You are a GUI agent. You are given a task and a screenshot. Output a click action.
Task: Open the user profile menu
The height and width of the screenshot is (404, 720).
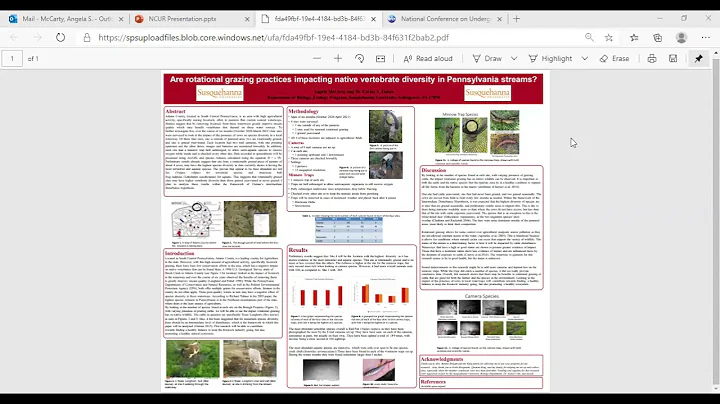click(681, 38)
